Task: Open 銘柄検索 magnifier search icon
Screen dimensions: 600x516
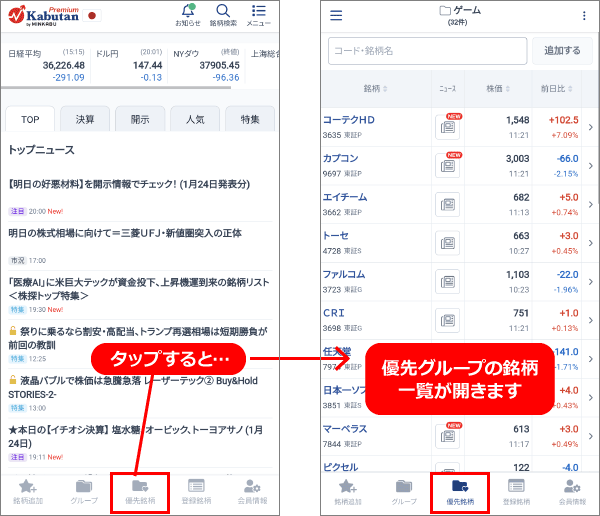Action: (223, 15)
